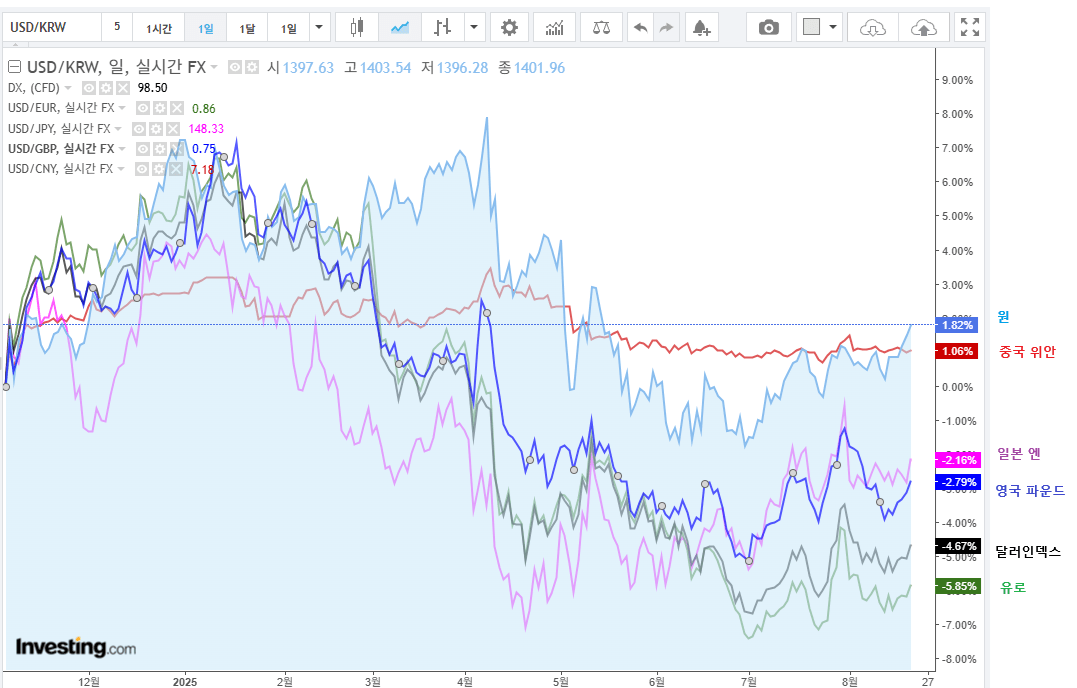The image size is (1077, 688).
Task: Click the Investing.com logo link
Action: pos(76,647)
